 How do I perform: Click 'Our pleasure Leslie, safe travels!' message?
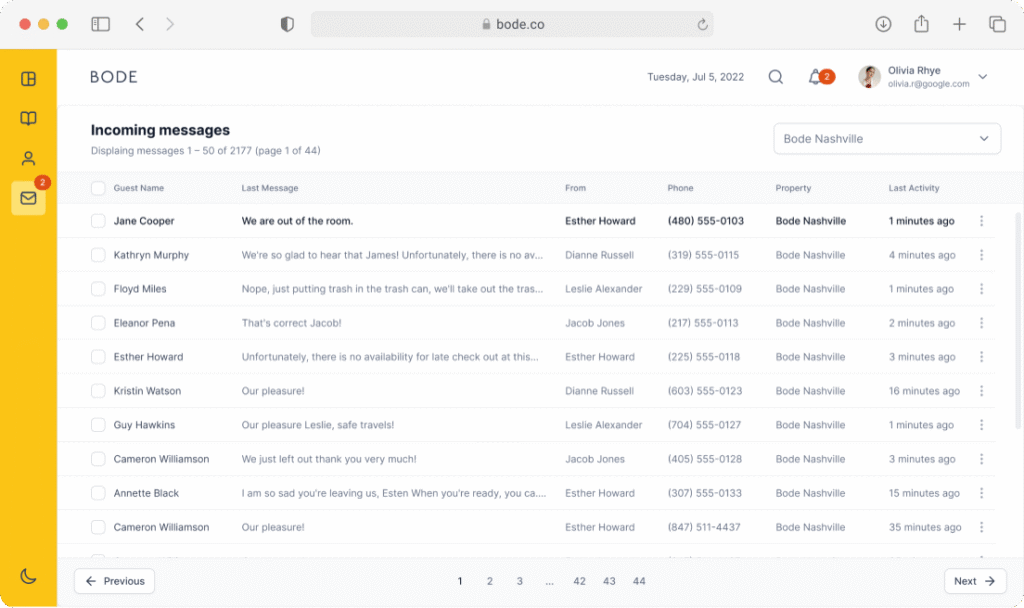(x=318, y=424)
